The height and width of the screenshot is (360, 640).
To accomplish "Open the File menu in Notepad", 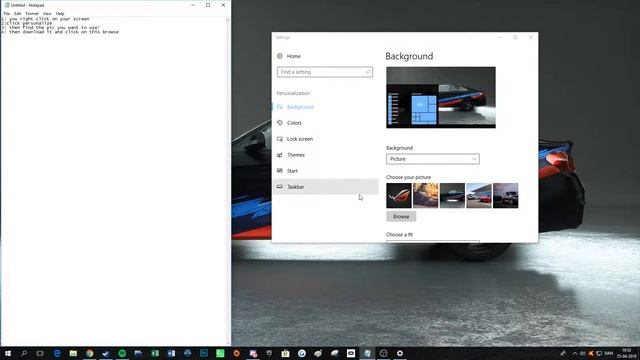I will 7,13.
